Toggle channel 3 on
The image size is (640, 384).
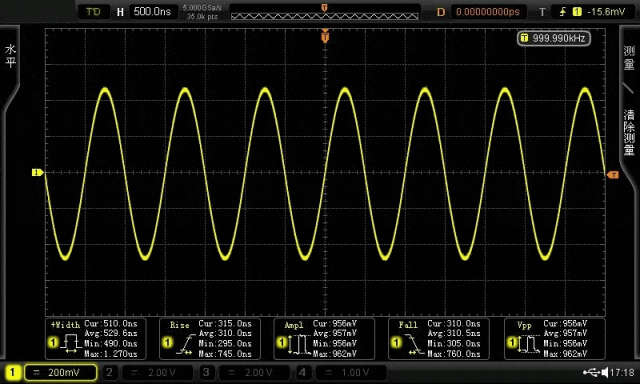click(206, 372)
